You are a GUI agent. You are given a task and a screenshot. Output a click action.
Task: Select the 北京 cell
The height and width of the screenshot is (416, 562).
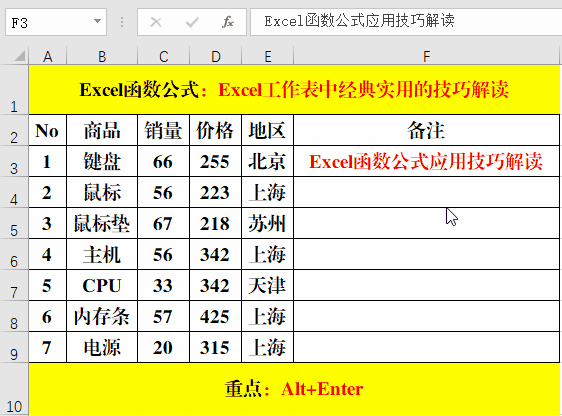point(267,161)
